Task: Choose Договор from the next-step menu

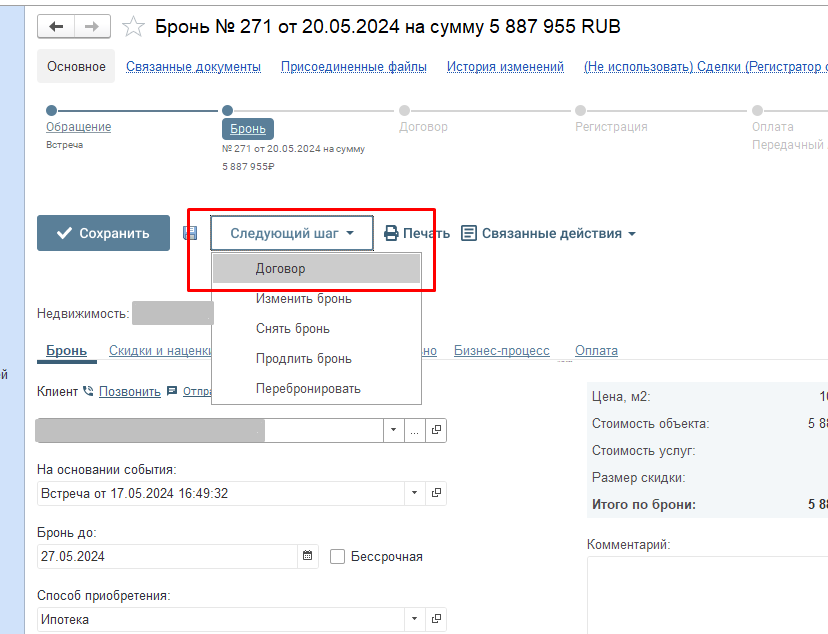Action: click(281, 269)
